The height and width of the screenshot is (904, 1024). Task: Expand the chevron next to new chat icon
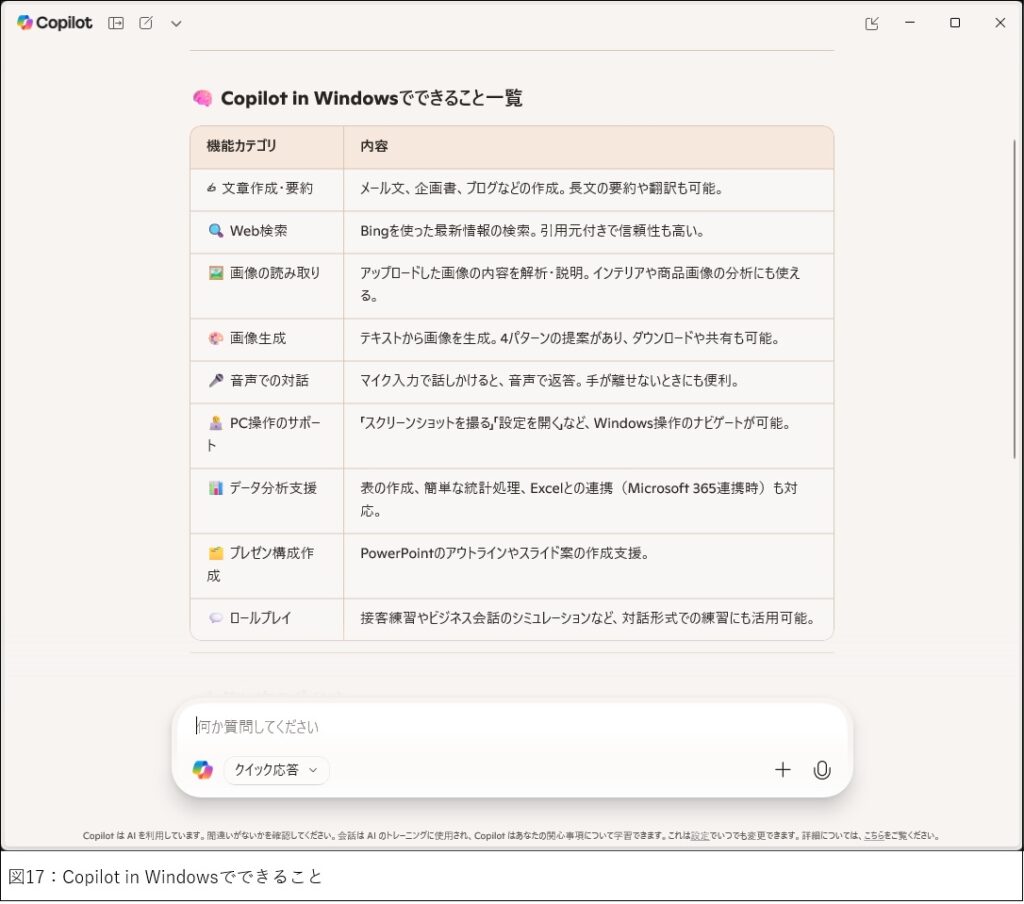coord(176,23)
